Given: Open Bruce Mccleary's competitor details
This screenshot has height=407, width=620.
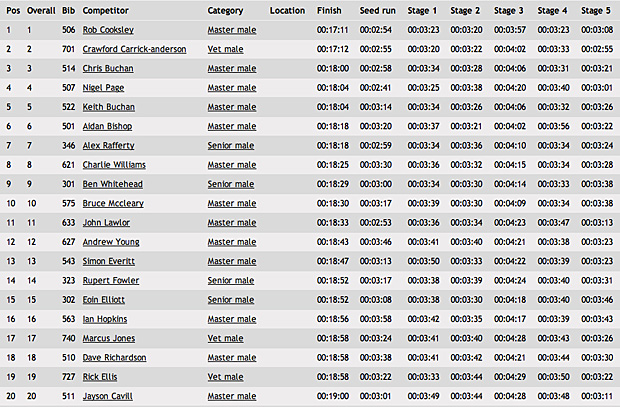Looking at the screenshot, I should (112, 203).
